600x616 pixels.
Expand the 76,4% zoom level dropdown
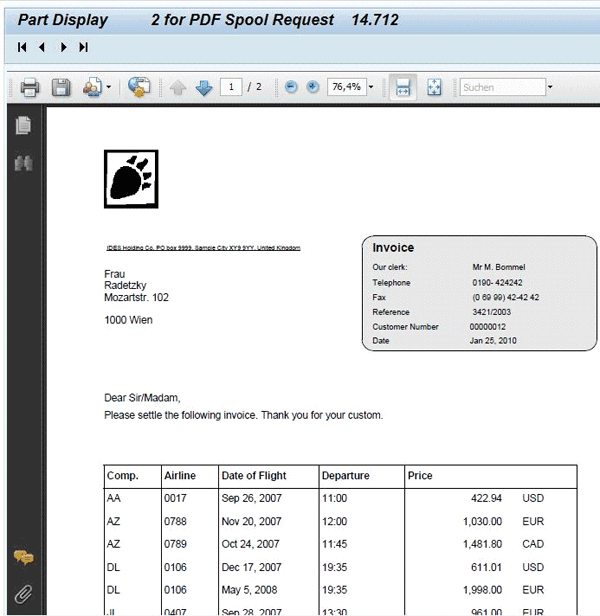coord(371,88)
